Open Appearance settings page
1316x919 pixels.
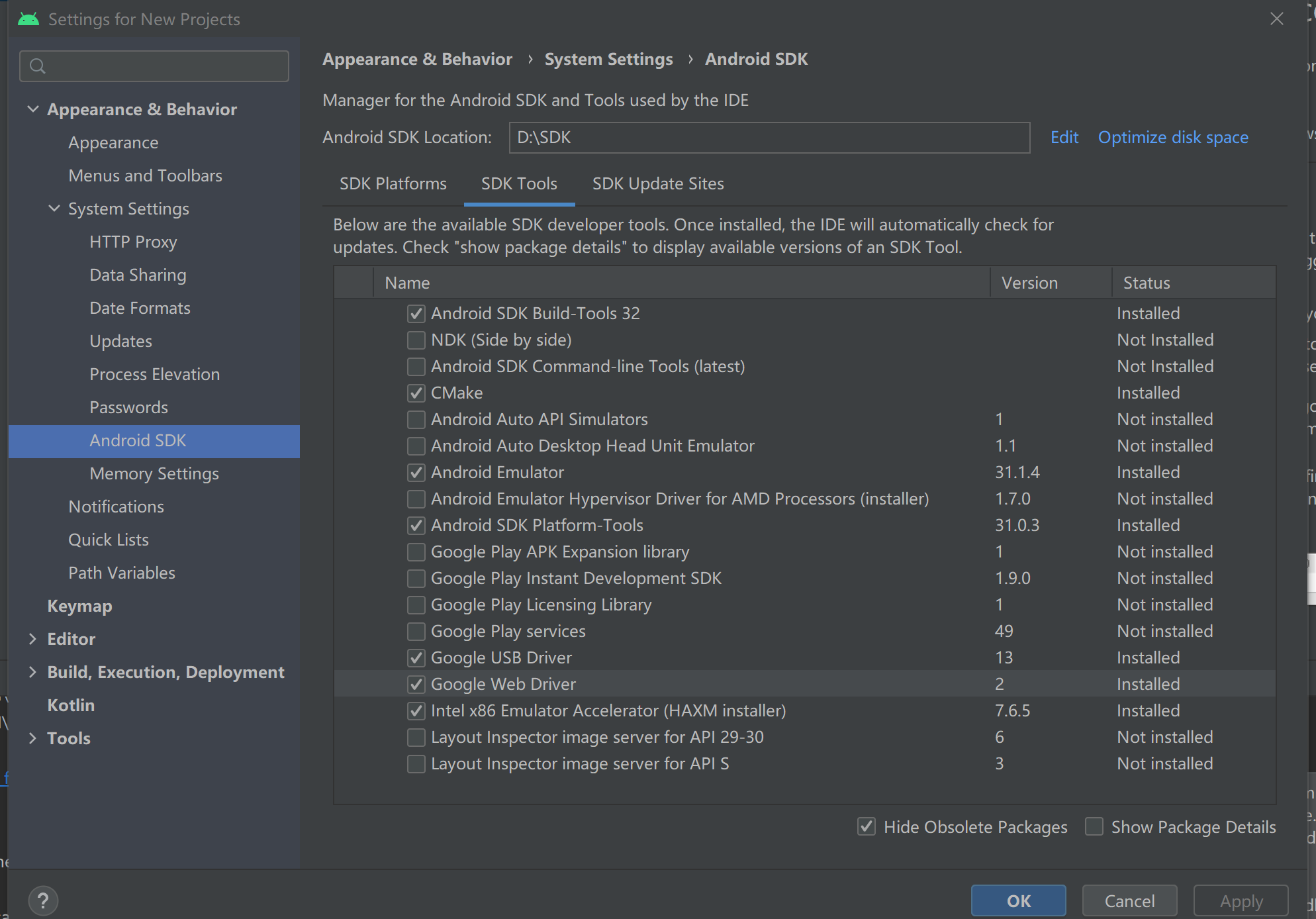tap(113, 142)
